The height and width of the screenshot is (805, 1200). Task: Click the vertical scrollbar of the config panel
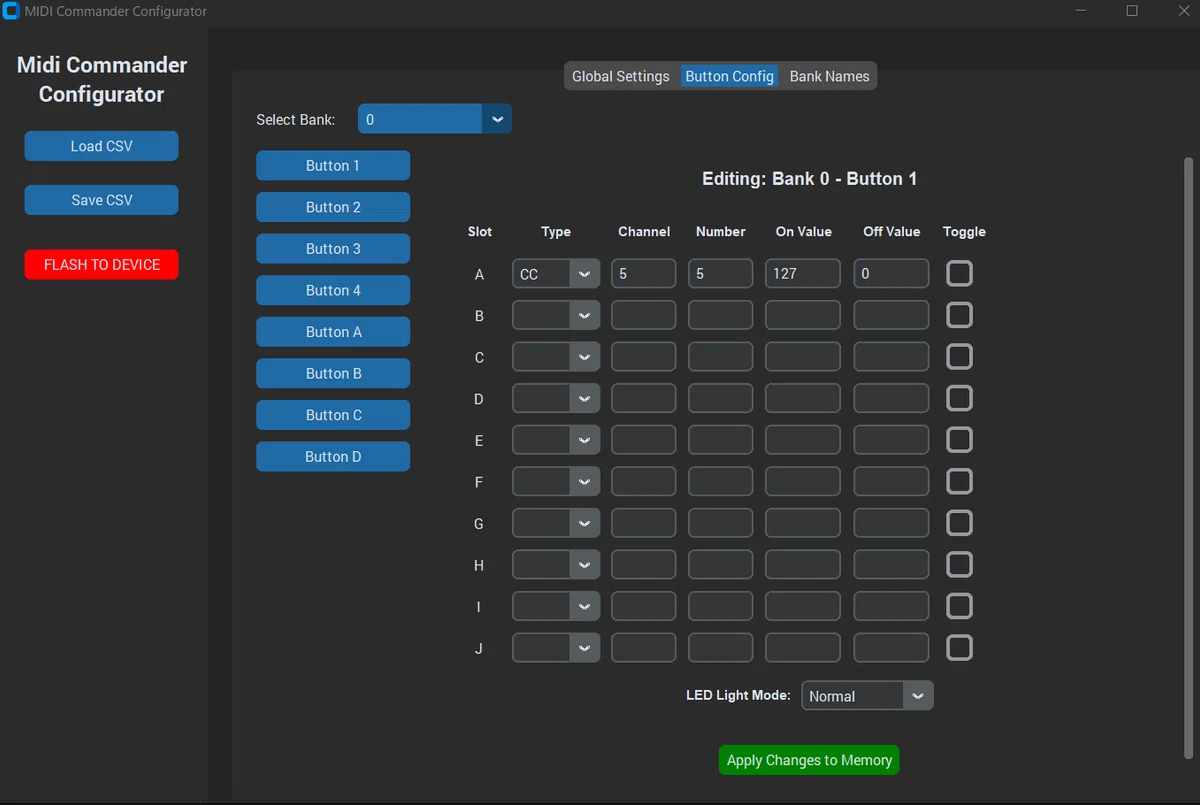pyautogui.click(x=1188, y=457)
